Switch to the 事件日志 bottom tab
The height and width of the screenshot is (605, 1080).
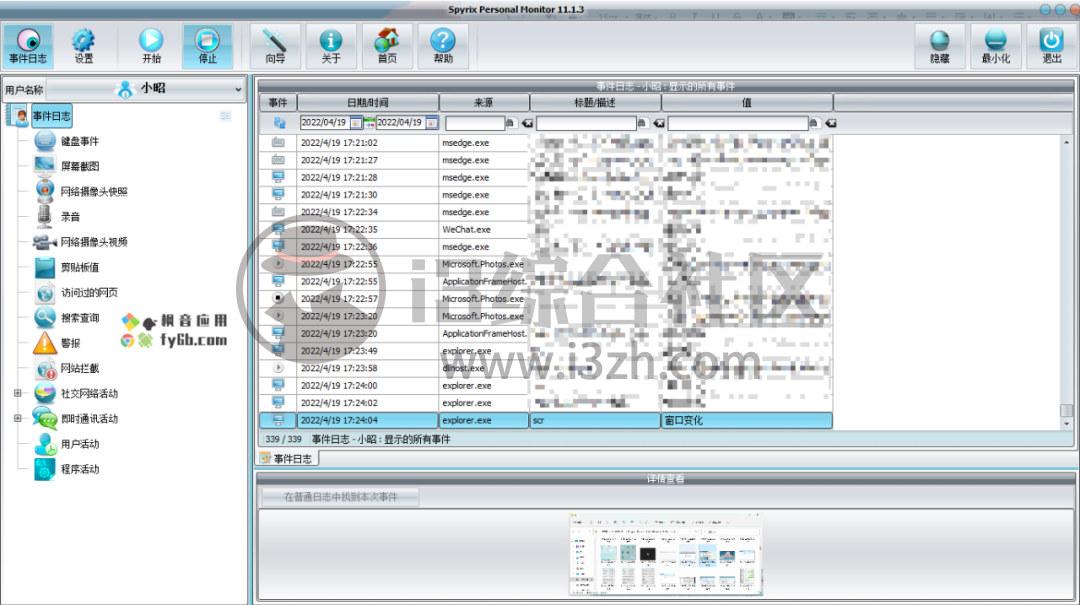[288, 459]
